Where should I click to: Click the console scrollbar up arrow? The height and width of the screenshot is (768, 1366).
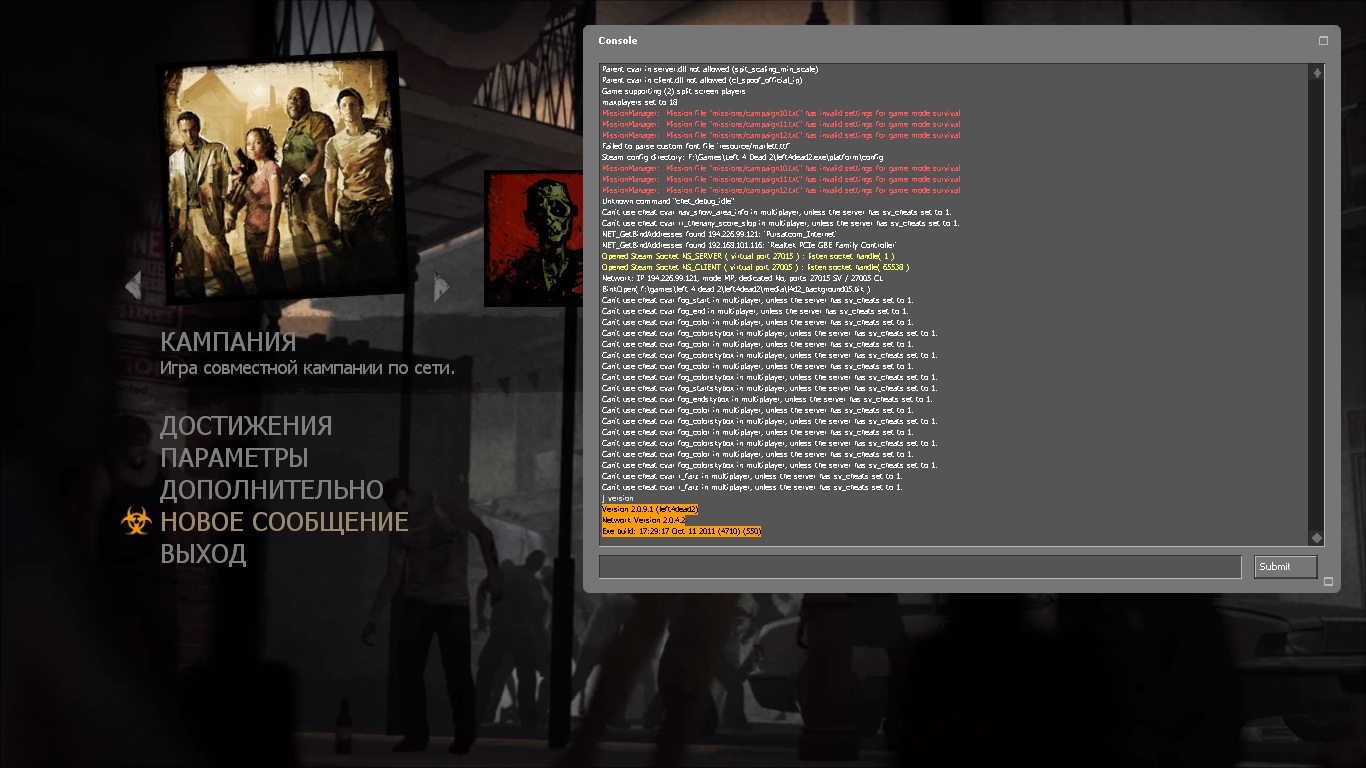(1317, 73)
